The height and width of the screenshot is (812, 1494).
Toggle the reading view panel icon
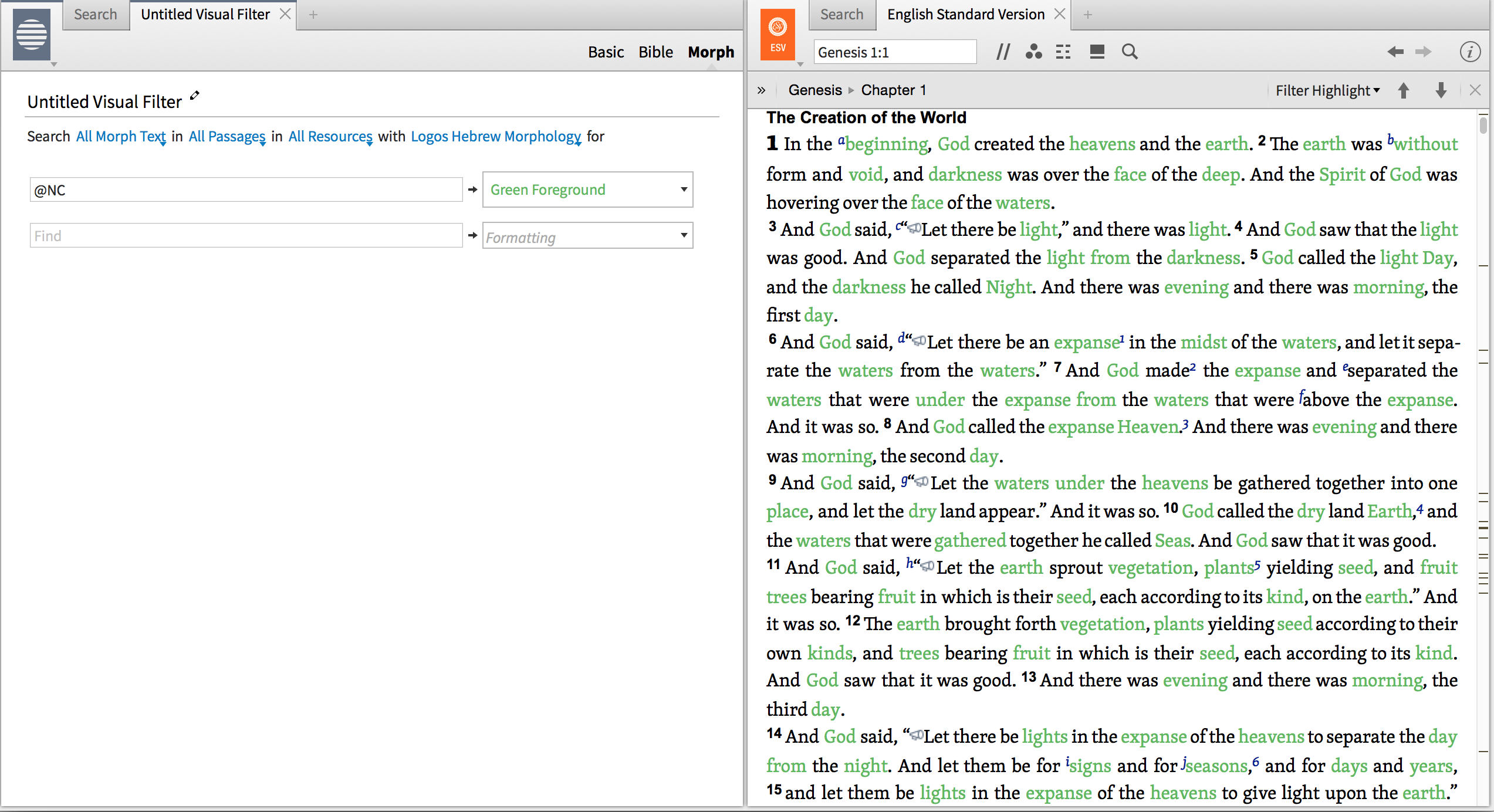click(x=1097, y=52)
